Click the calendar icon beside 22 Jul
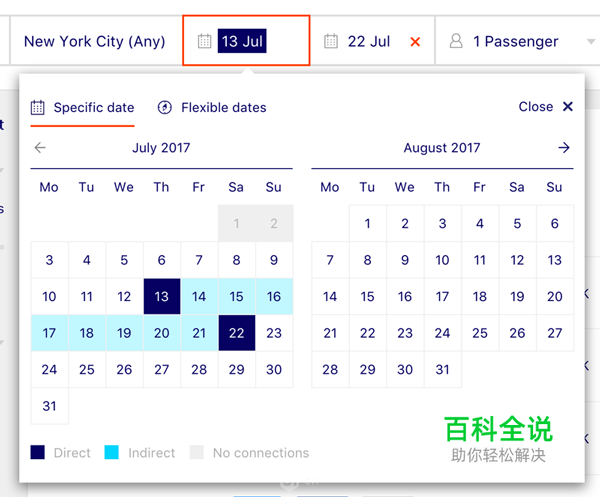 point(331,42)
